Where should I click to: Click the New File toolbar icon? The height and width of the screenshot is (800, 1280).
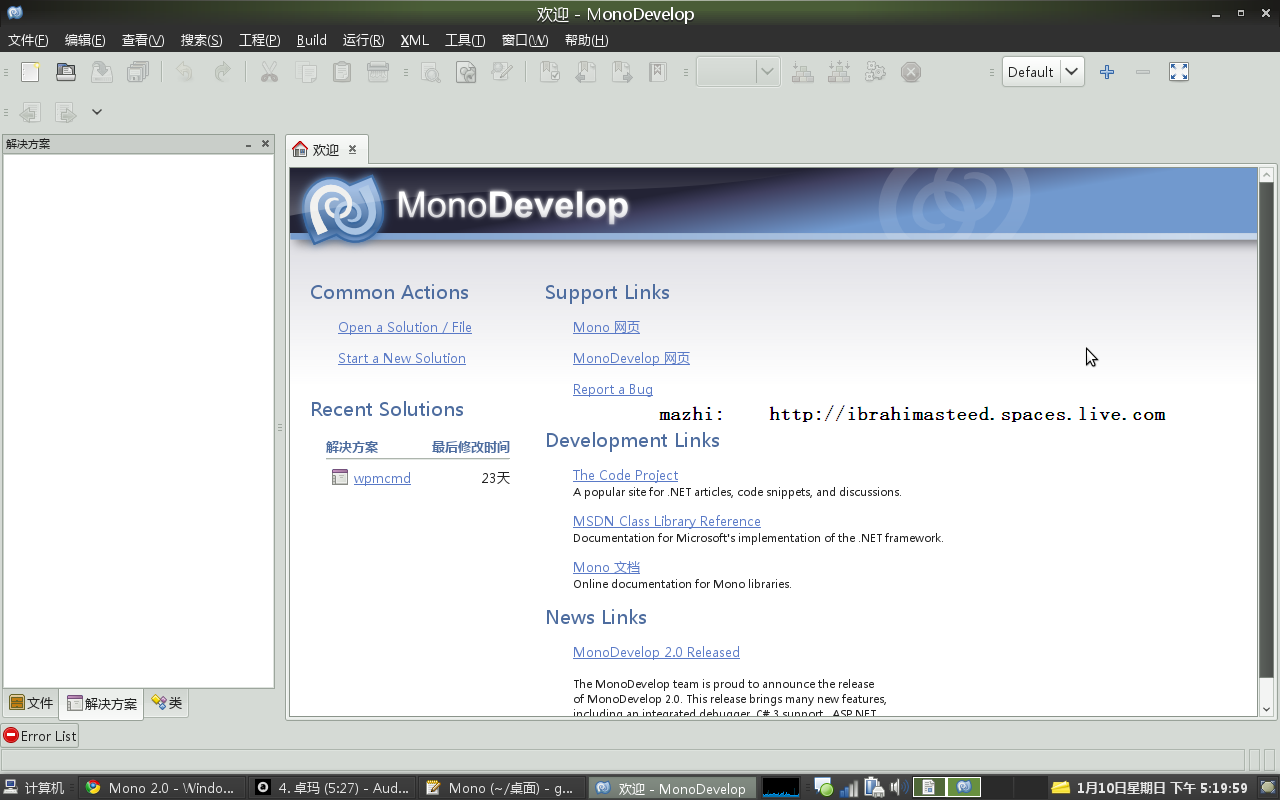click(x=30, y=72)
